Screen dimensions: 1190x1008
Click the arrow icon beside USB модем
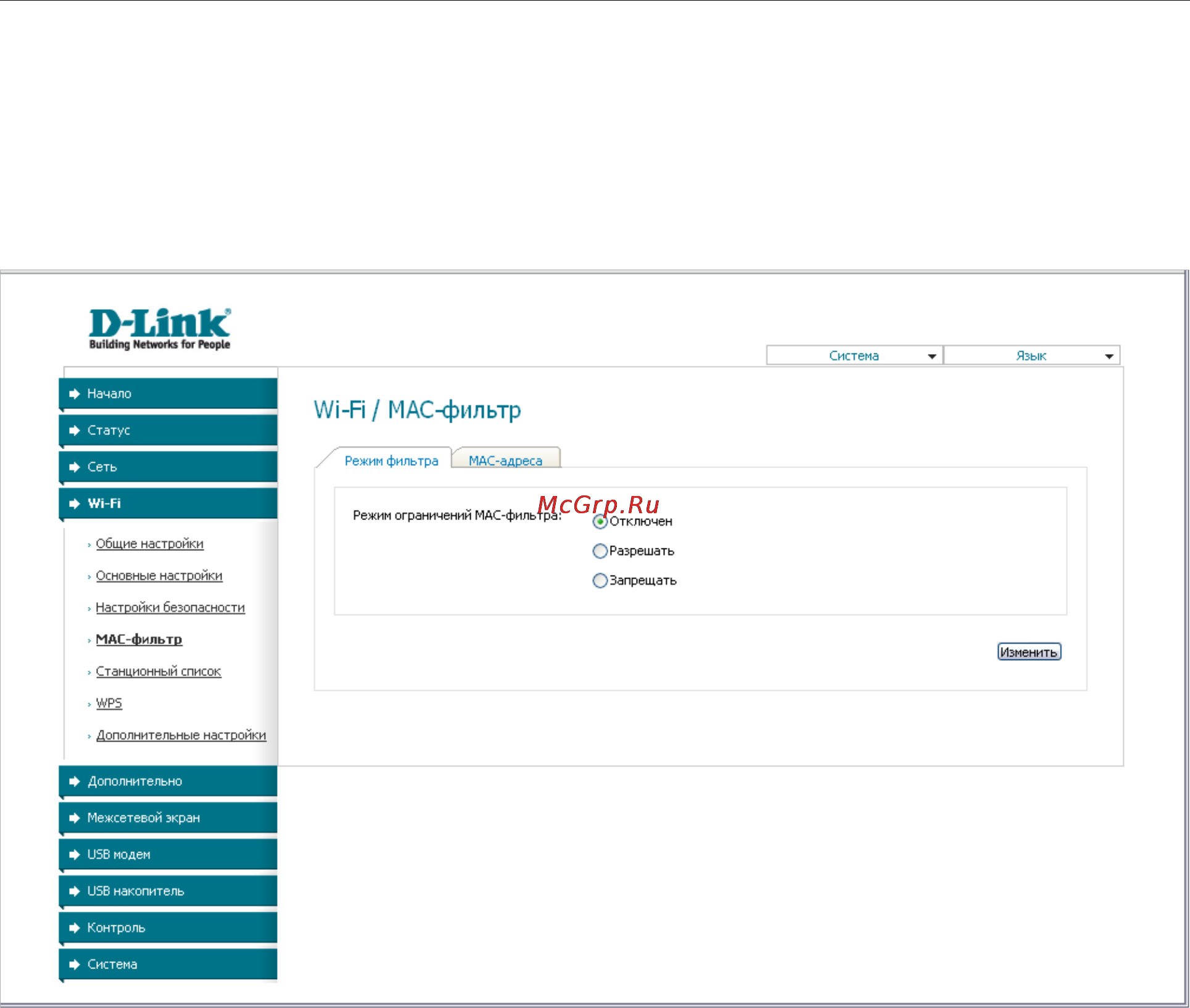click(x=75, y=854)
